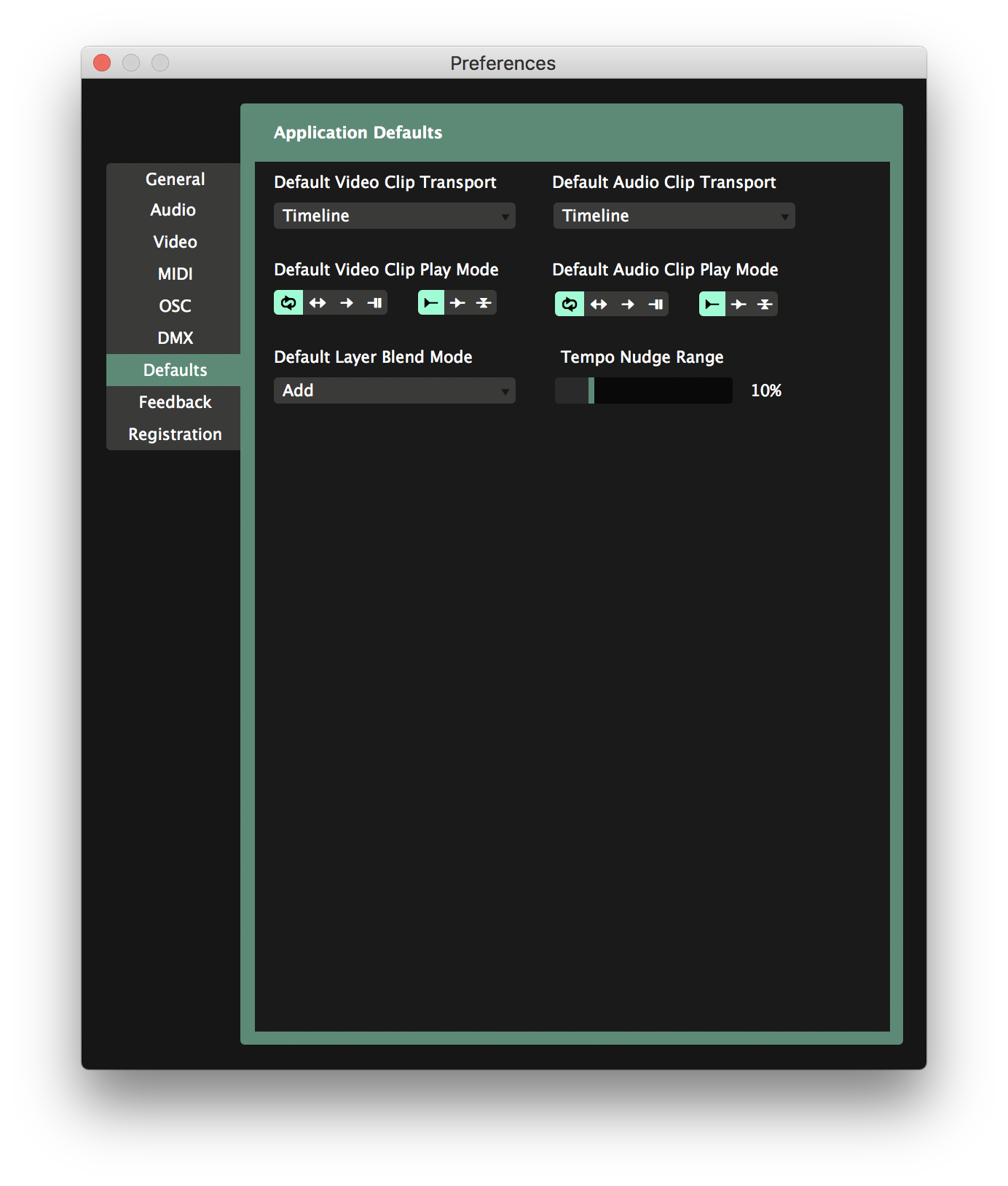This screenshot has height=1186, width=1008.
Task: Open the Feedback section
Action: pos(175,402)
